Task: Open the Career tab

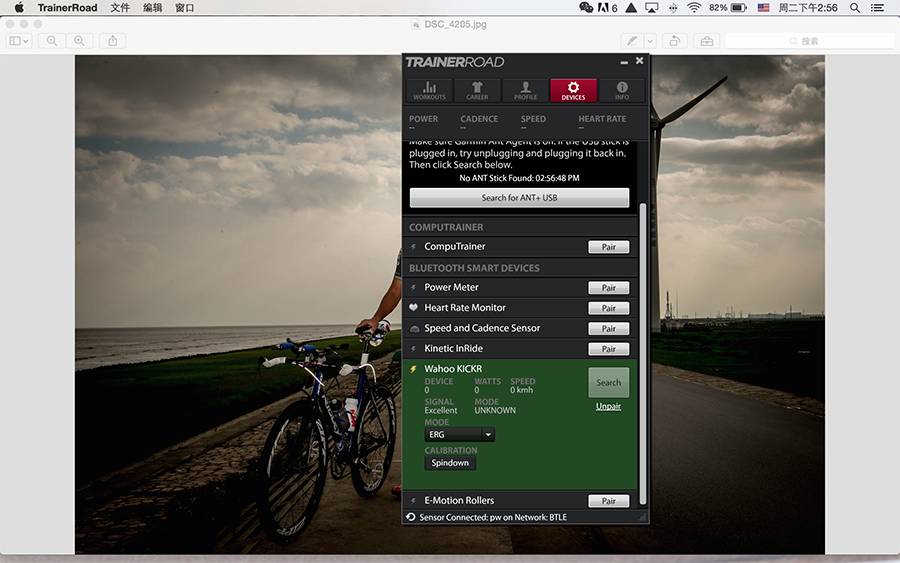Action: (477, 90)
